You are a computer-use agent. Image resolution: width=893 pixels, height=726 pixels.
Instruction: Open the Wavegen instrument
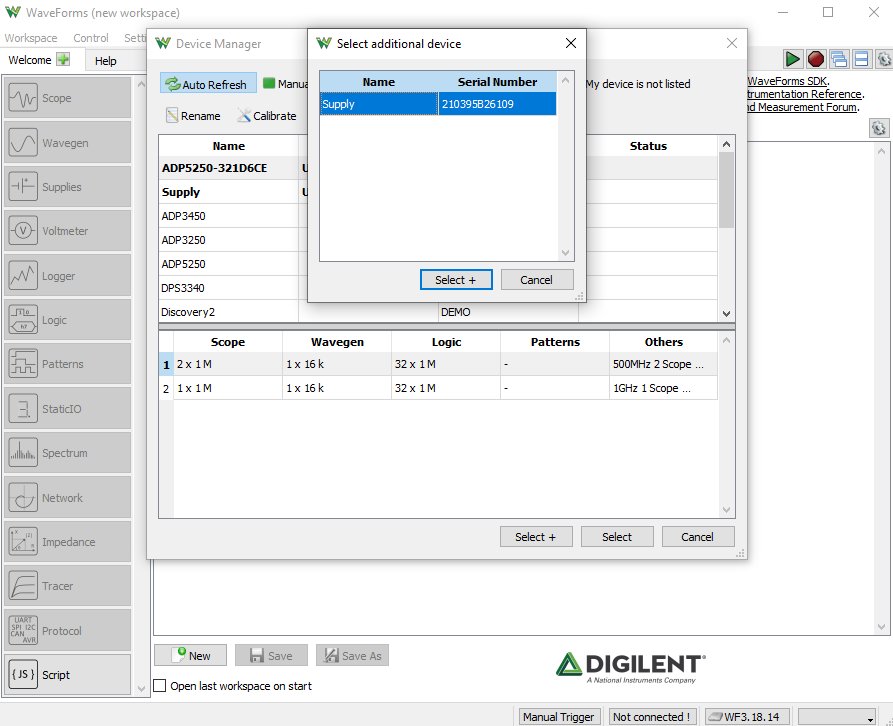click(x=67, y=142)
